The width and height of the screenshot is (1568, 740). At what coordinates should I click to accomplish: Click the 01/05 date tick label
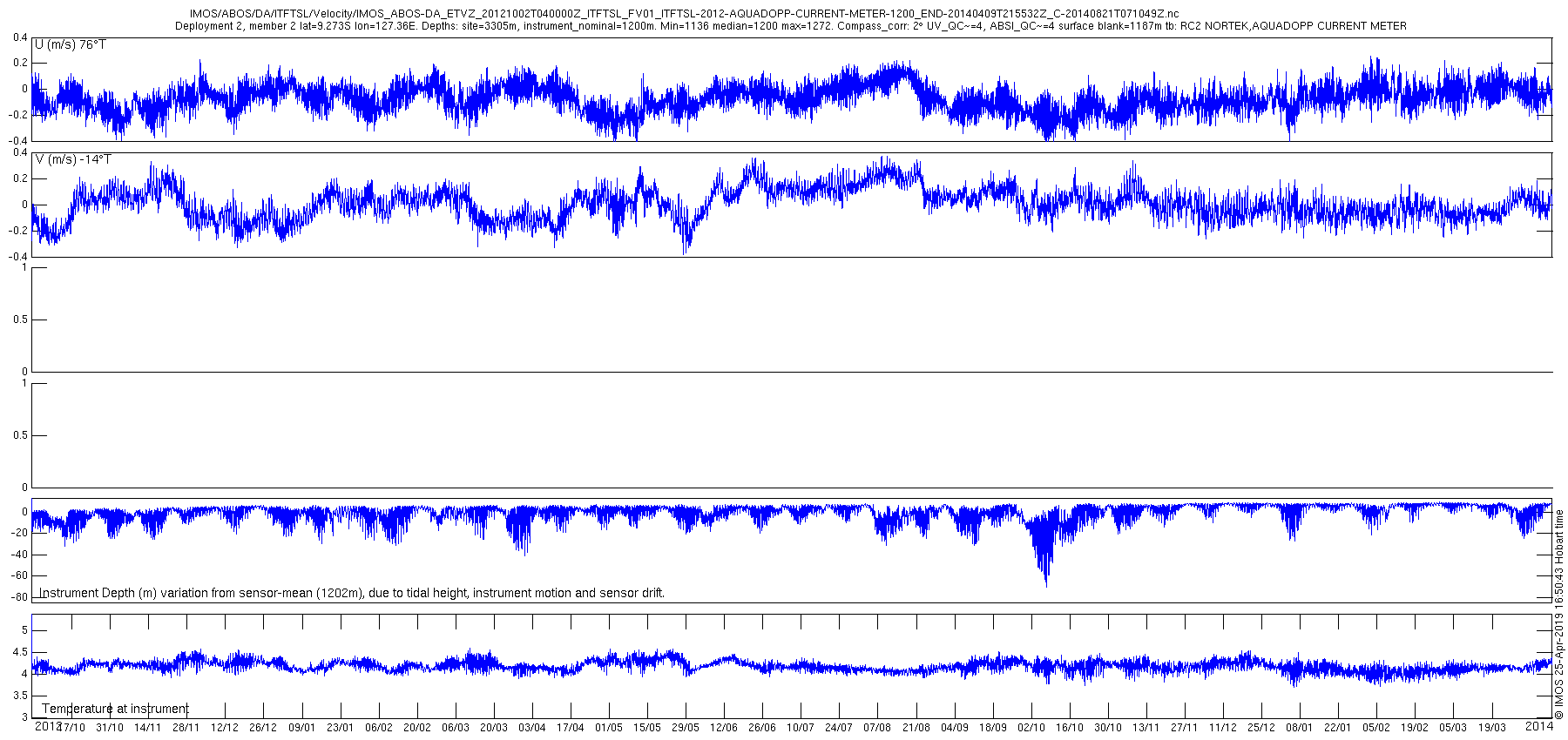tap(609, 728)
